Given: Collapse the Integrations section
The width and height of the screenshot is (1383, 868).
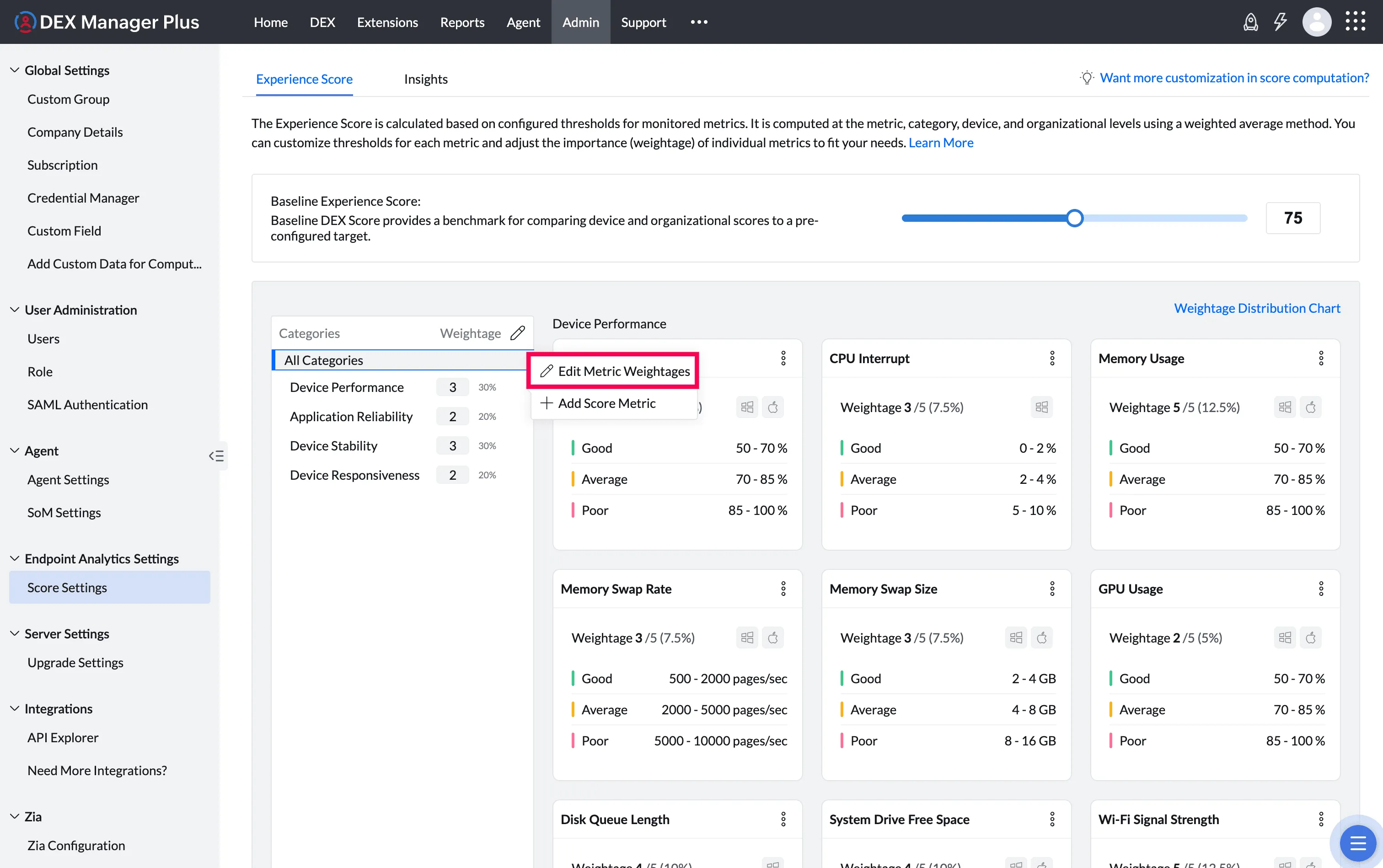Looking at the screenshot, I should click(15, 708).
